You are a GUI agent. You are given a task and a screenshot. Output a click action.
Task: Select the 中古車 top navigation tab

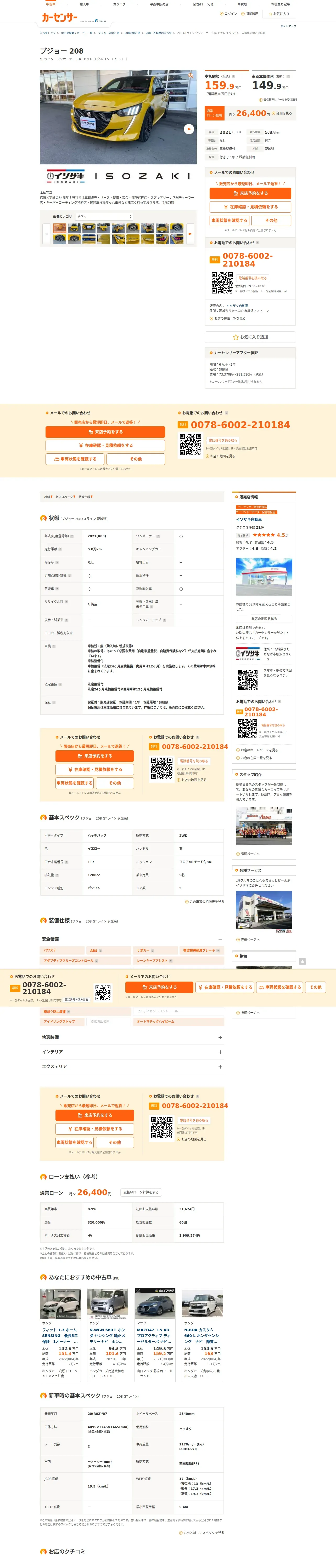pyautogui.click(x=51, y=4)
